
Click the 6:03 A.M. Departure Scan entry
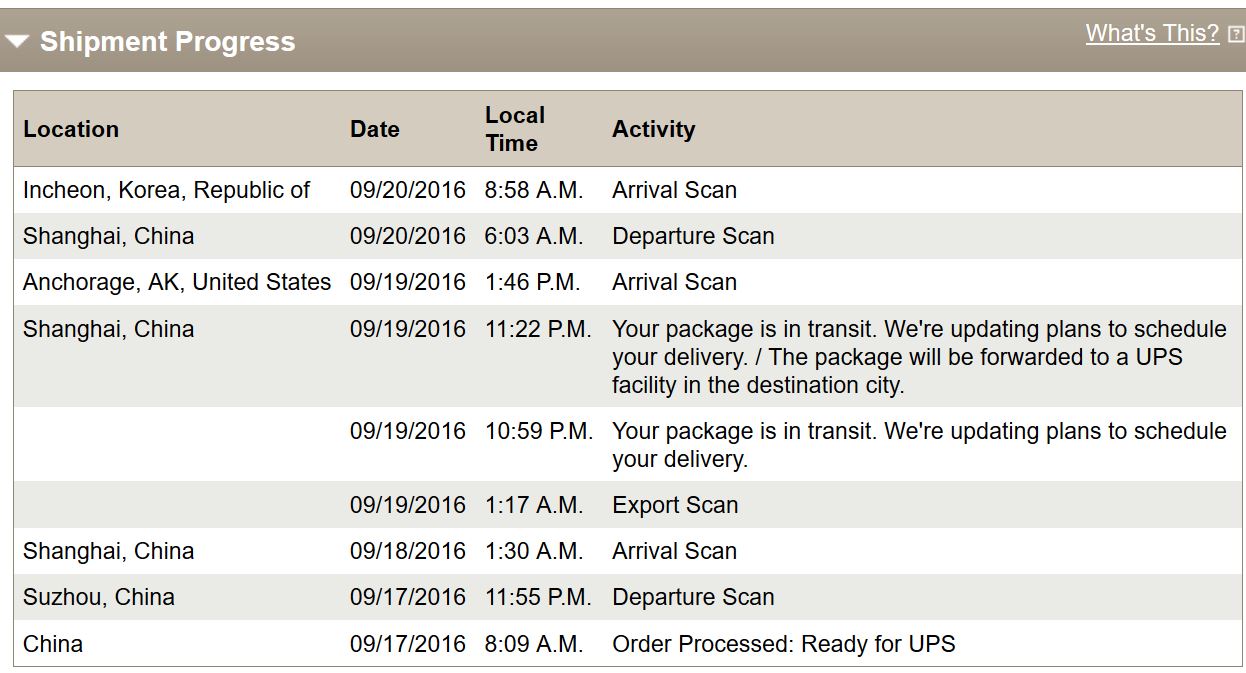693,236
